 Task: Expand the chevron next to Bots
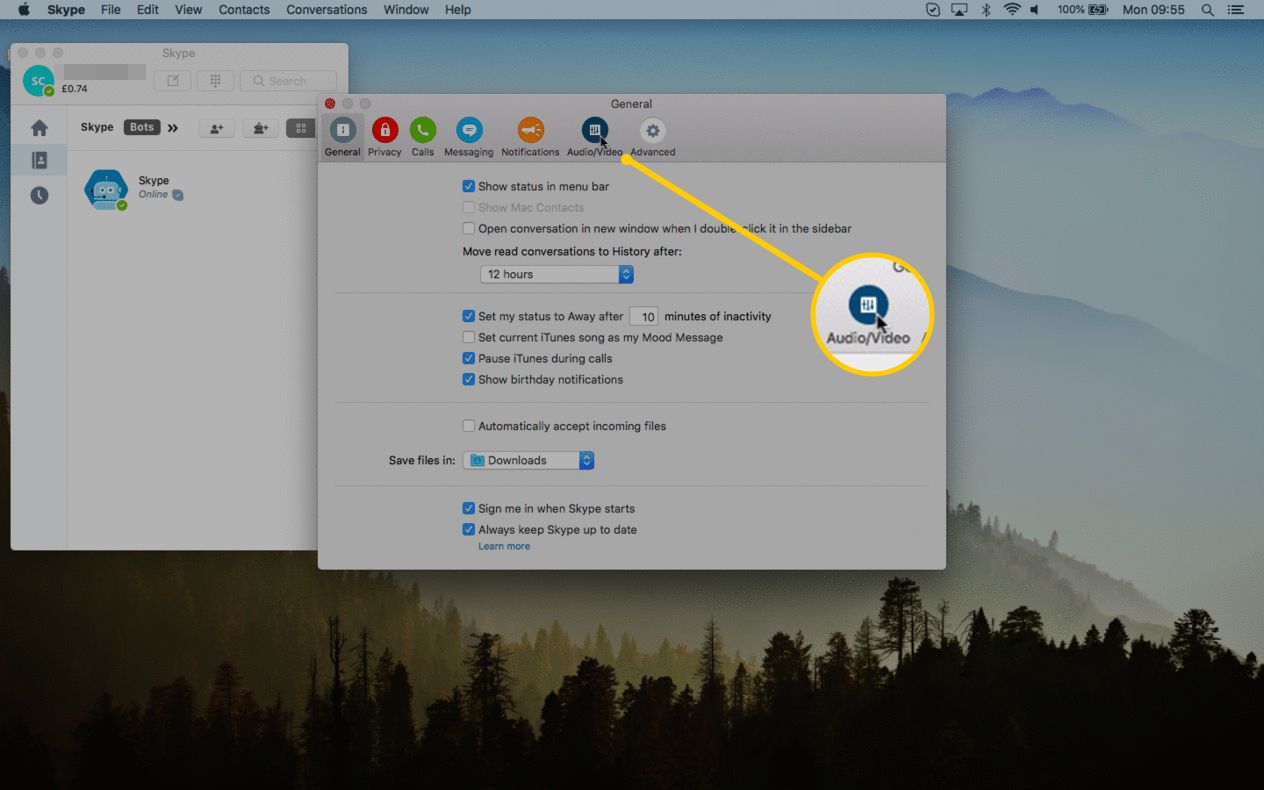click(173, 128)
